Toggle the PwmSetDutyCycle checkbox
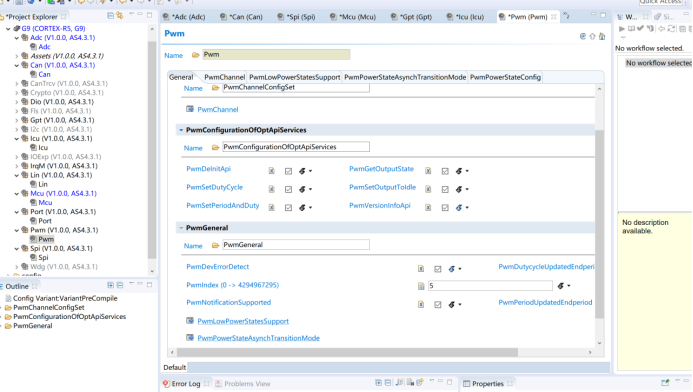Screen dimensions: 693x392 [288, 190]
